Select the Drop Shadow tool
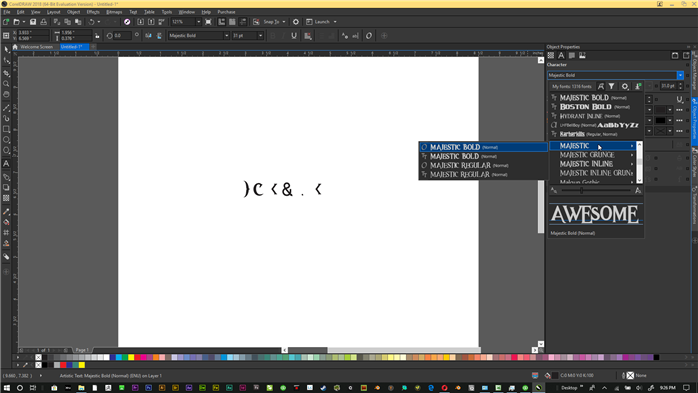Image resolution: width=698 pixels, height=393 pixels. pyautogui.click(x=6, y=187)
